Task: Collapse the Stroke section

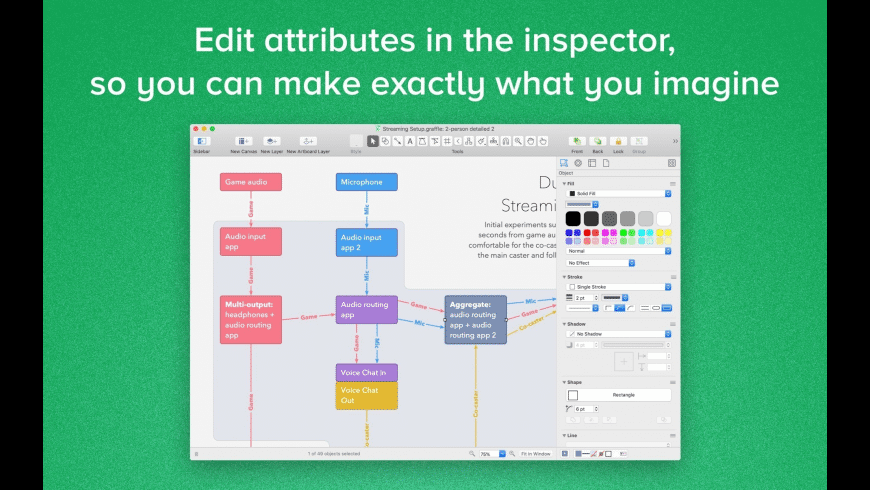Action: pyautogui.click(x=564, y=277)
